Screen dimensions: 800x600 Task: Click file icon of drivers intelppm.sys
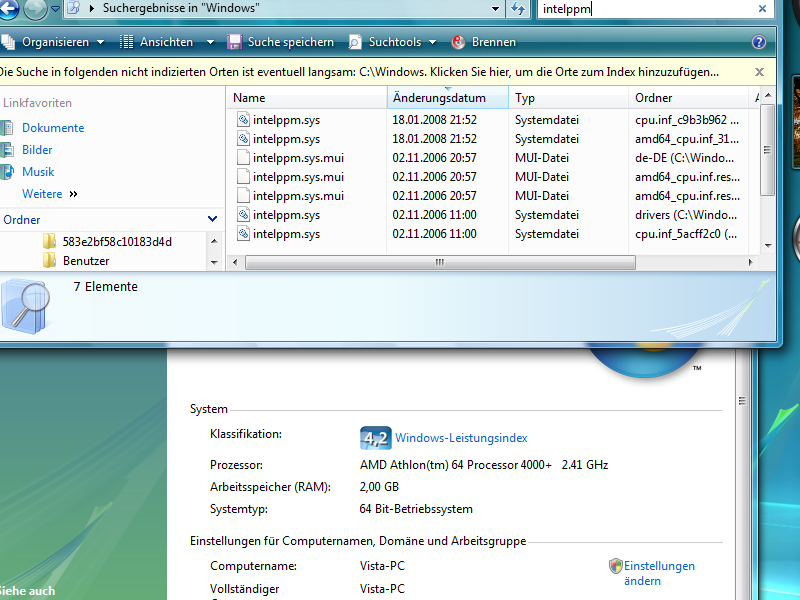click(243, 215)
